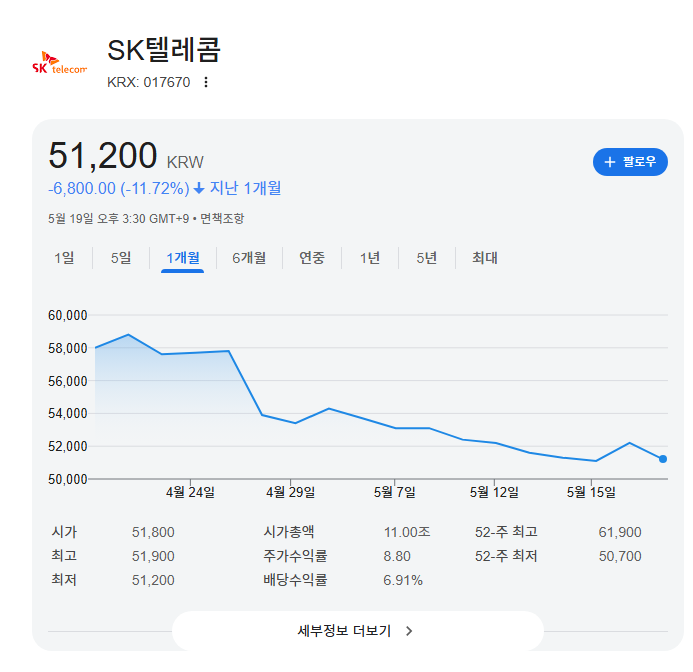Switch to the 1년 time range tab
This screenshot has height=672, width=693.
click(370, 258)
